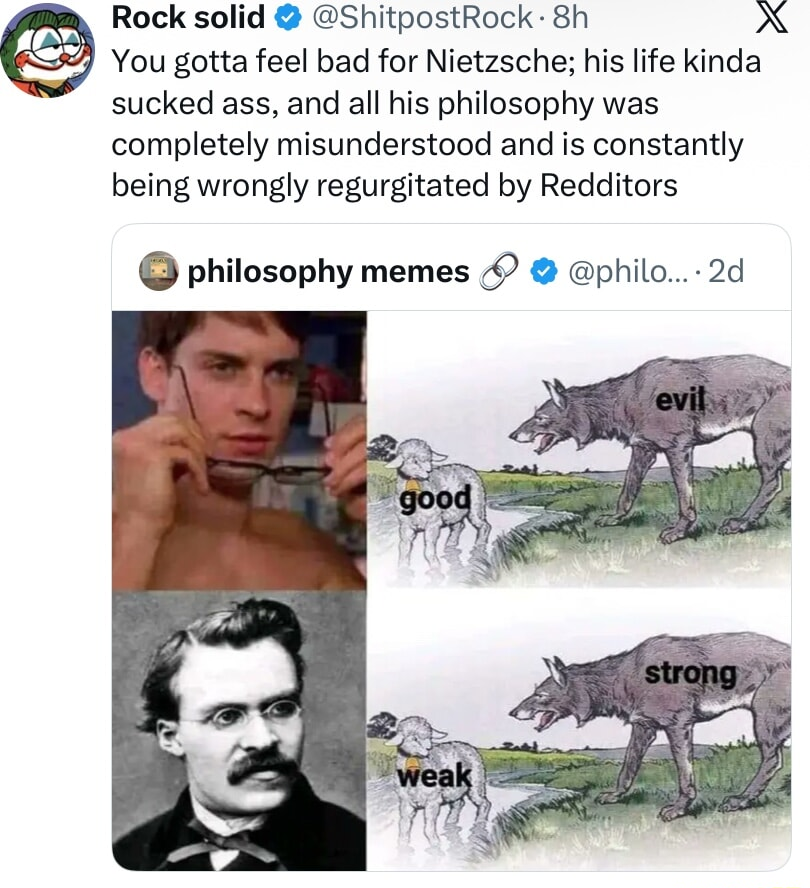Screen dimensions: 810x888
Task: Click Rock solid's Garfield profile avatar
Action: 48,48
